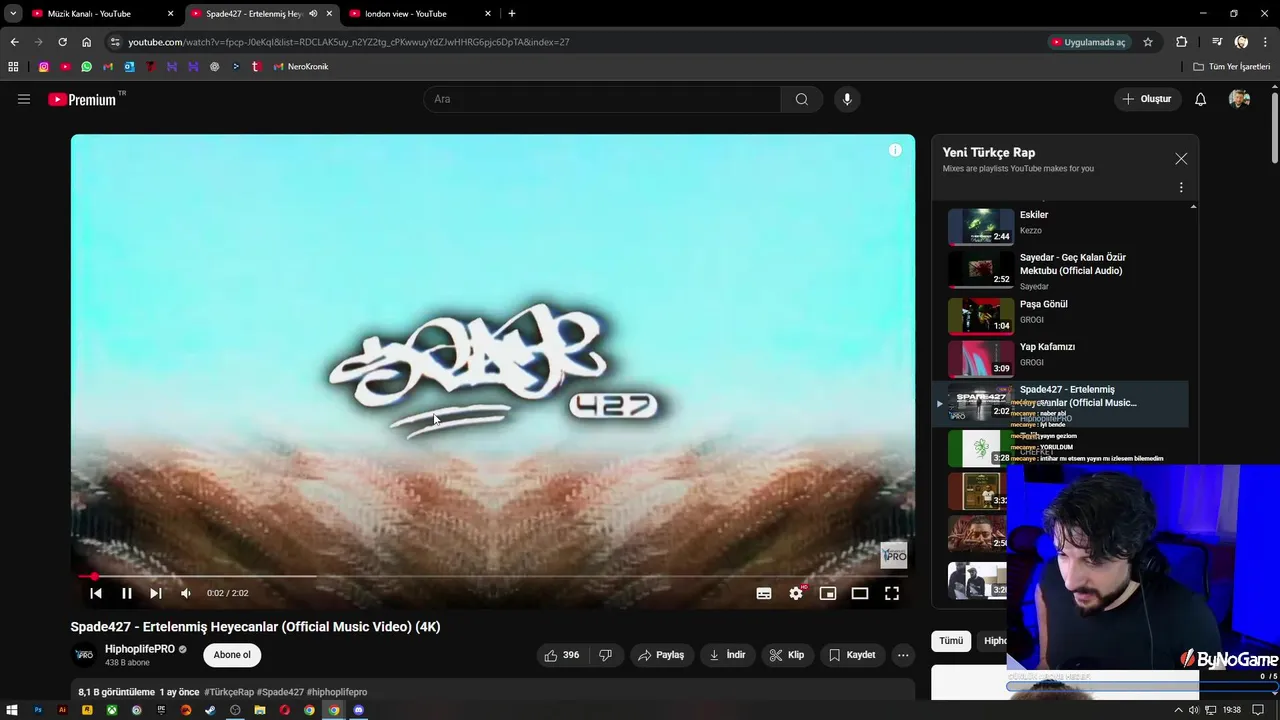
Task: Seek along the video progress bar
Action: coord(493,576)
